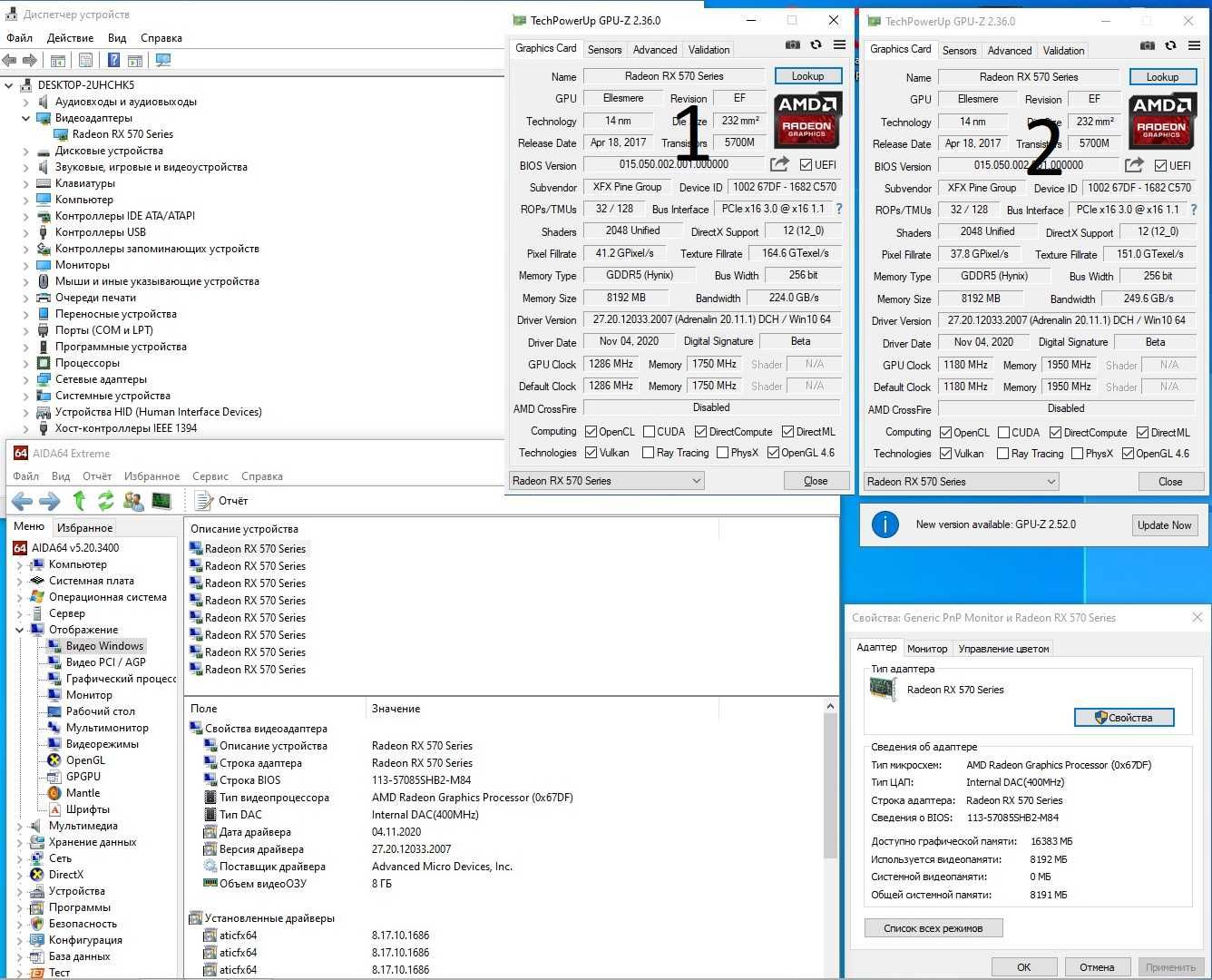Open Действие menu in Device Manager
Screen dimensions: 1212x980
click(x=70, y=38)
